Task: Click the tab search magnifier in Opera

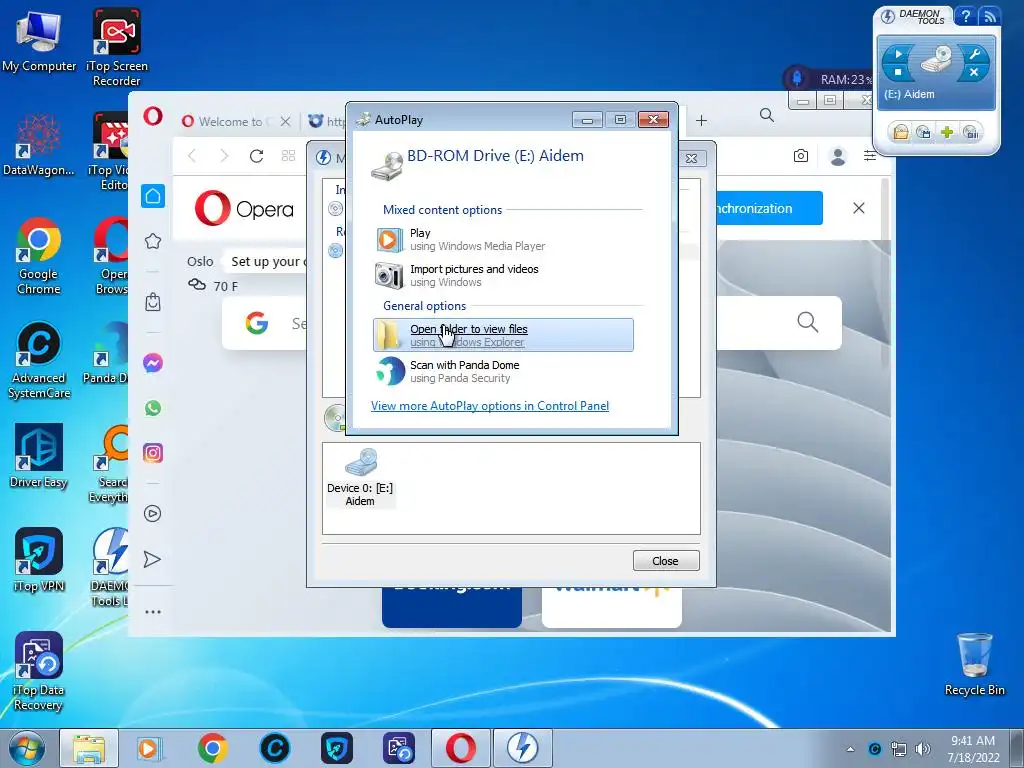Action: [767, 116]
